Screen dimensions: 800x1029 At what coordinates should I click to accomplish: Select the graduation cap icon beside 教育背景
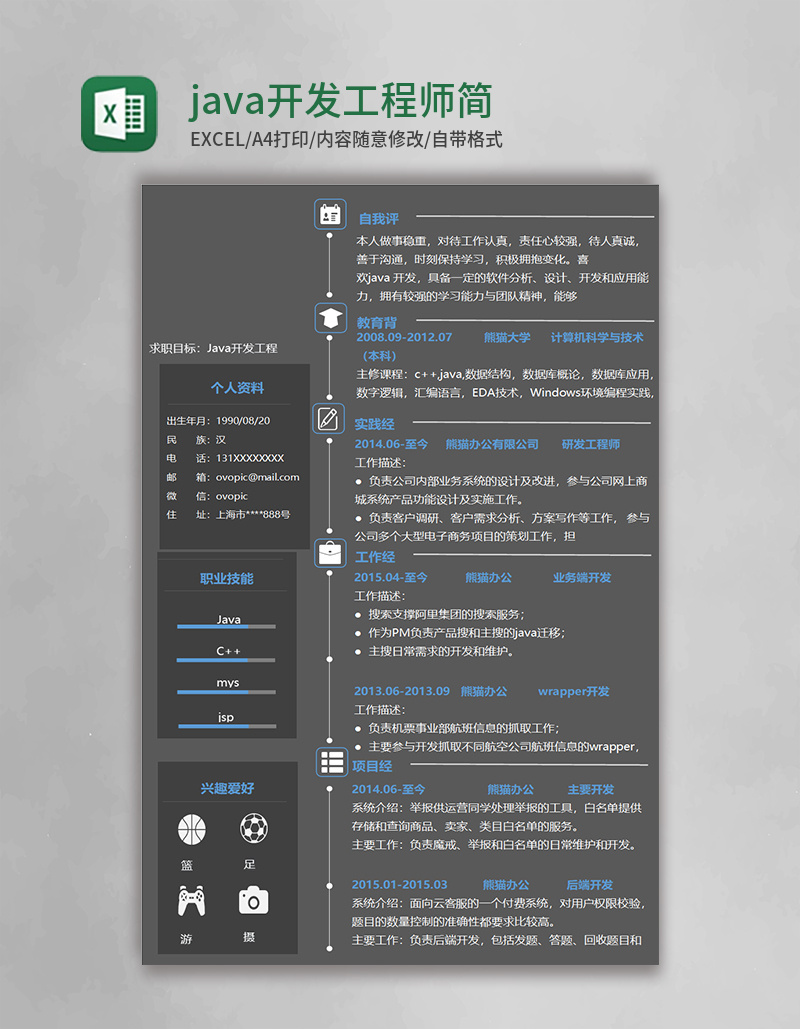(330, 318)
